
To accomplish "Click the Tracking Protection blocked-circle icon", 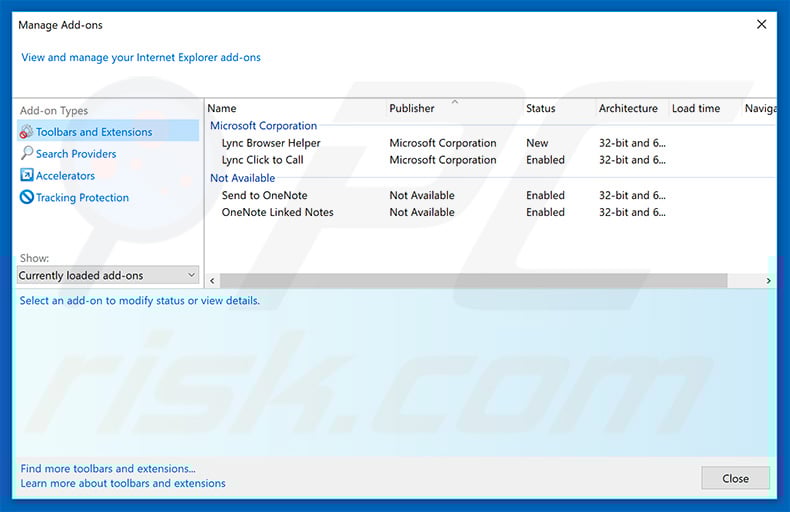I will (26, 197).
